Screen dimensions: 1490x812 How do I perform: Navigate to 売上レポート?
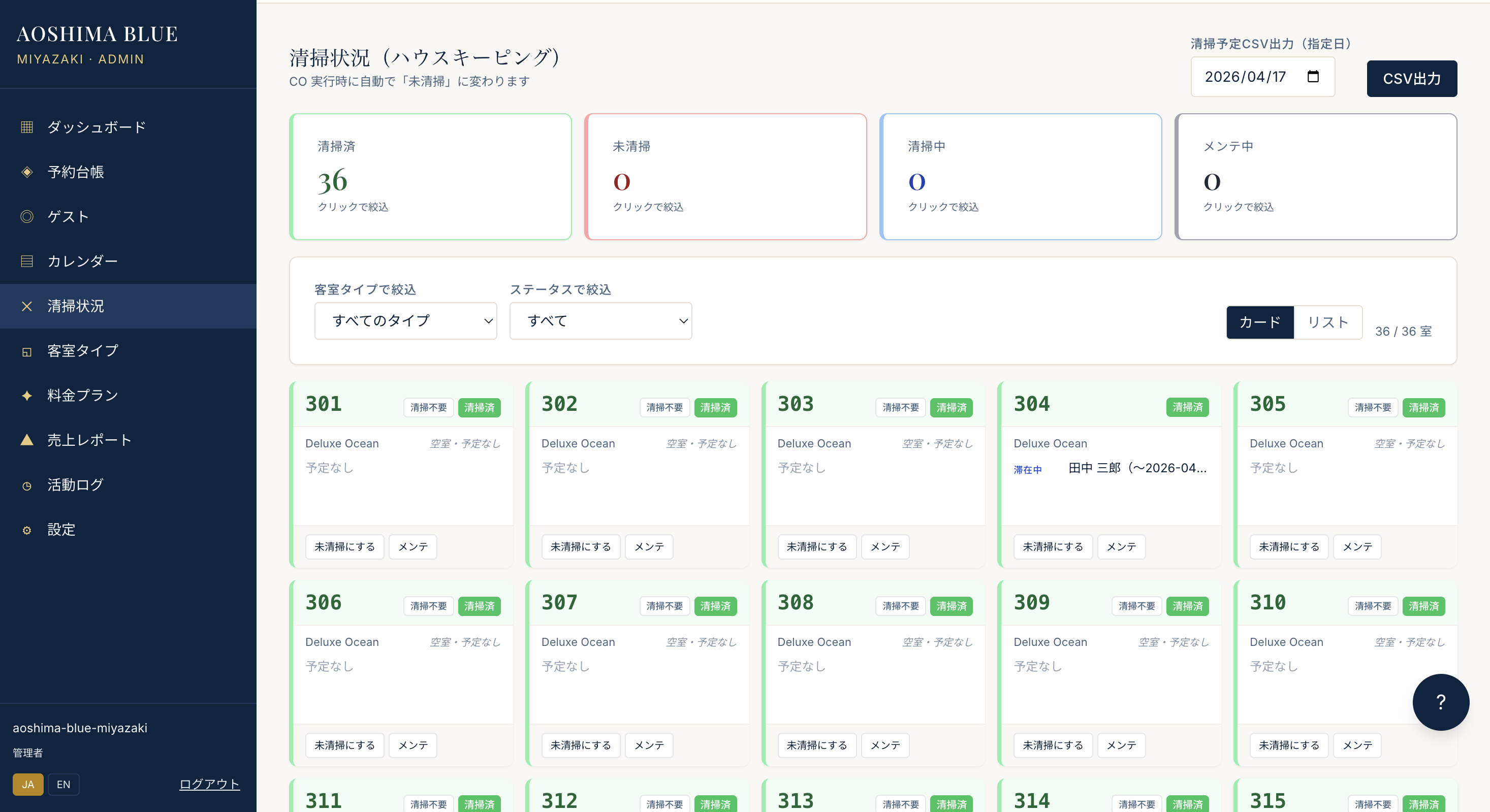(x=128, y=440)
